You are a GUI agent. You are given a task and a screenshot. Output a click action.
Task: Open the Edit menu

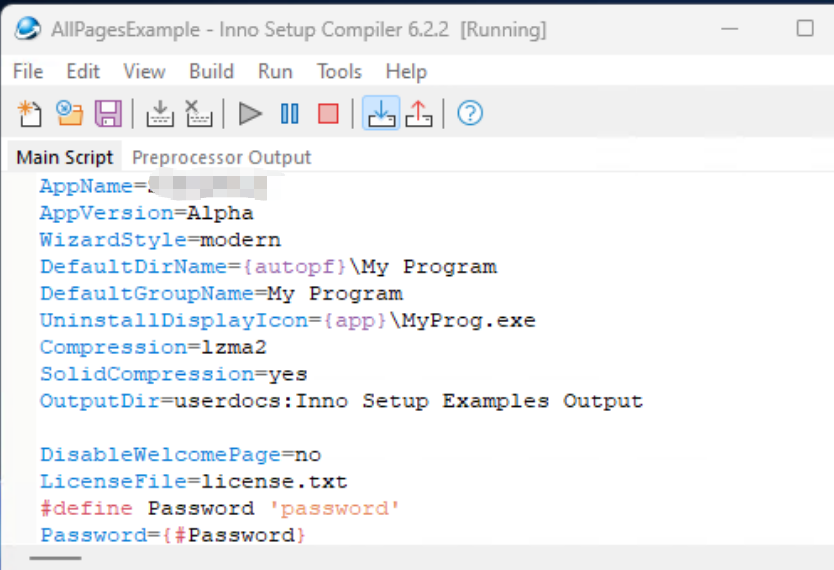83,71
